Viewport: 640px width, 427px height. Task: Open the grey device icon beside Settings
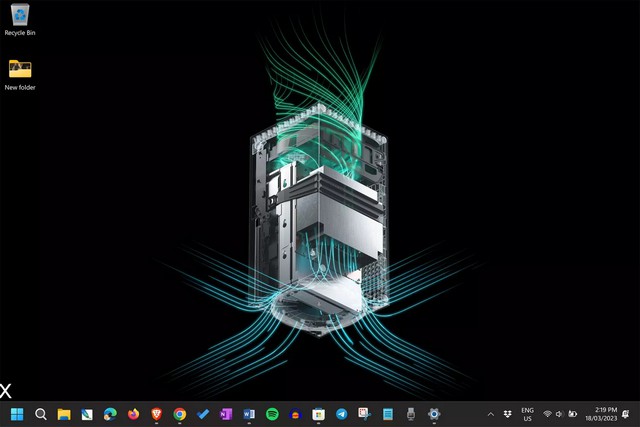click(x=411, y=414)
